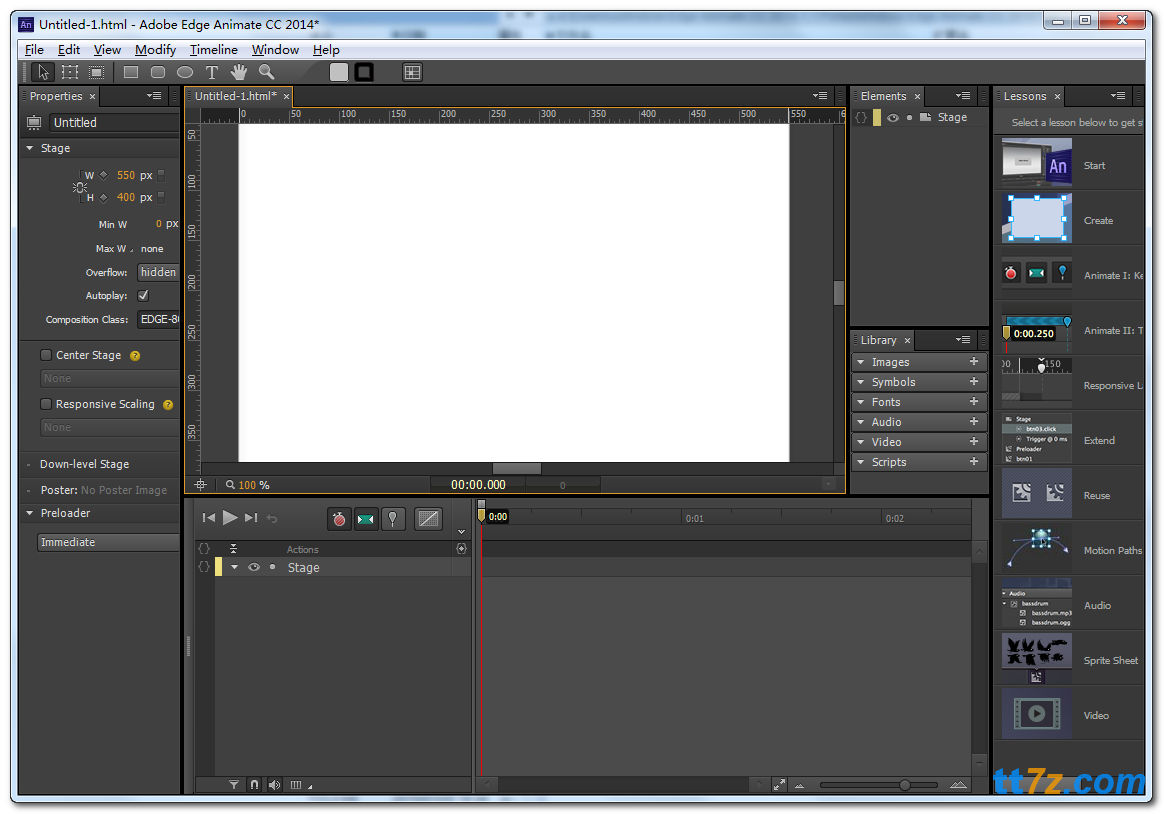Viewport: 1164px width, 814px height.
Task: Click the Responsive Scaling help icon
Action: [x=168, y=405]
